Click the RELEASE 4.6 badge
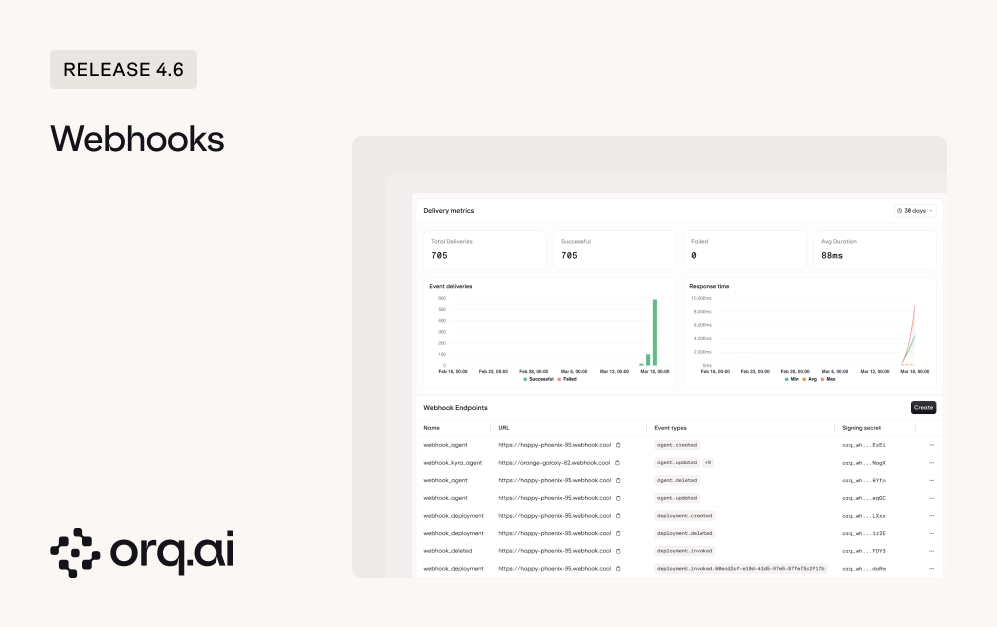997x627 pixels. click(123, 69)
